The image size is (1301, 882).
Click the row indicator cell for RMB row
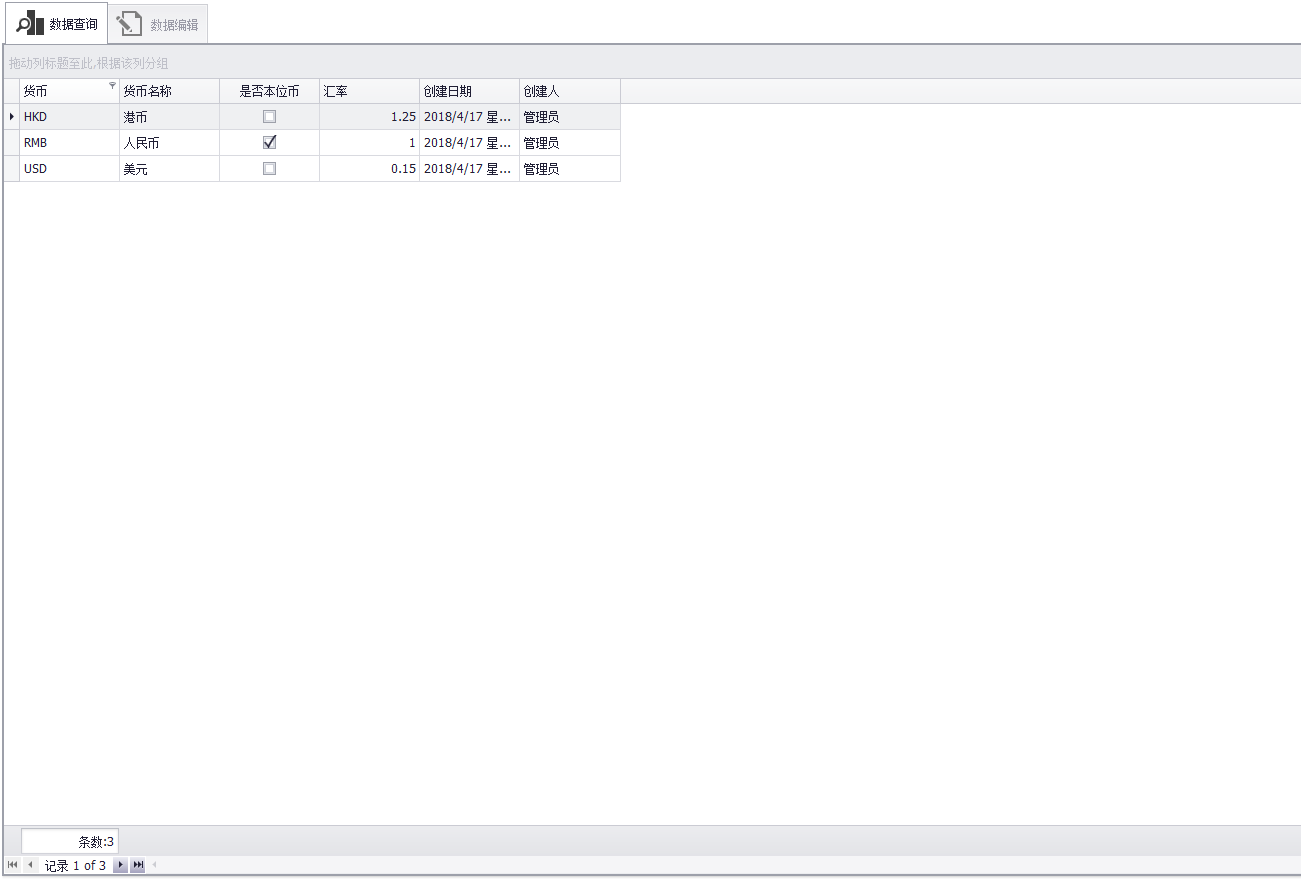[12, 143]
